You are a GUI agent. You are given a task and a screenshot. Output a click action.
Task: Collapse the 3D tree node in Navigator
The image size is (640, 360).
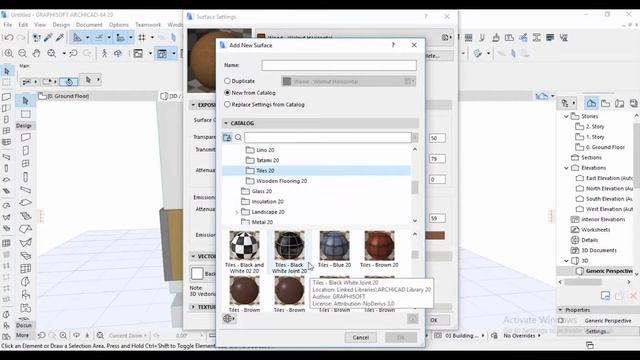567,260
